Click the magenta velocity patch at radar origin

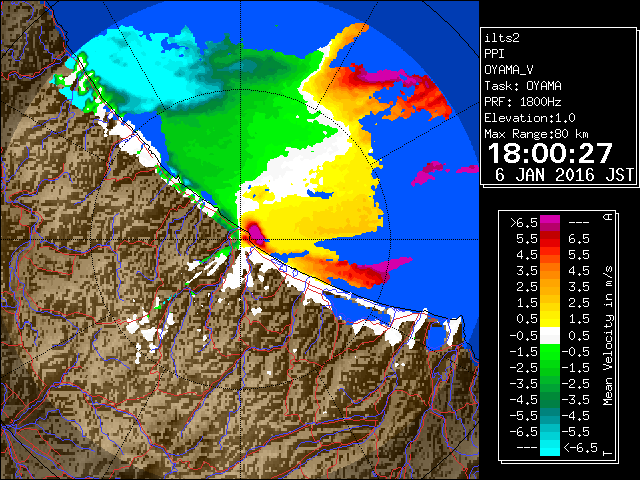click(x=256, y=233)
